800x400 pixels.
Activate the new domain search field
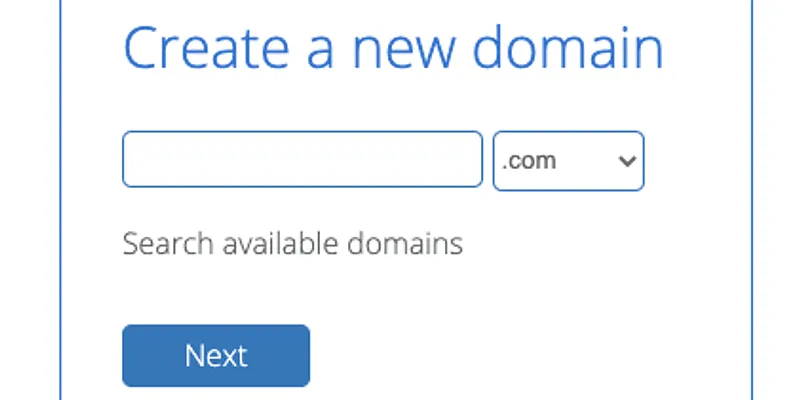(303, 159)
